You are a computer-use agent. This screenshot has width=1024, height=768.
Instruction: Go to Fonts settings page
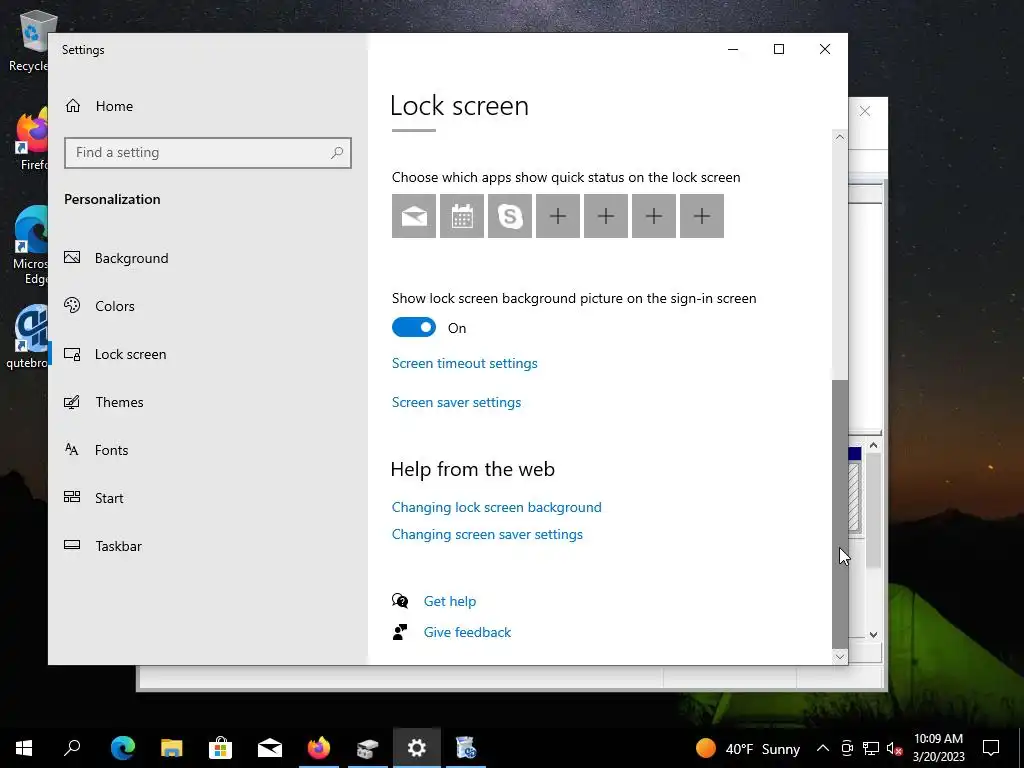point(208,450)
